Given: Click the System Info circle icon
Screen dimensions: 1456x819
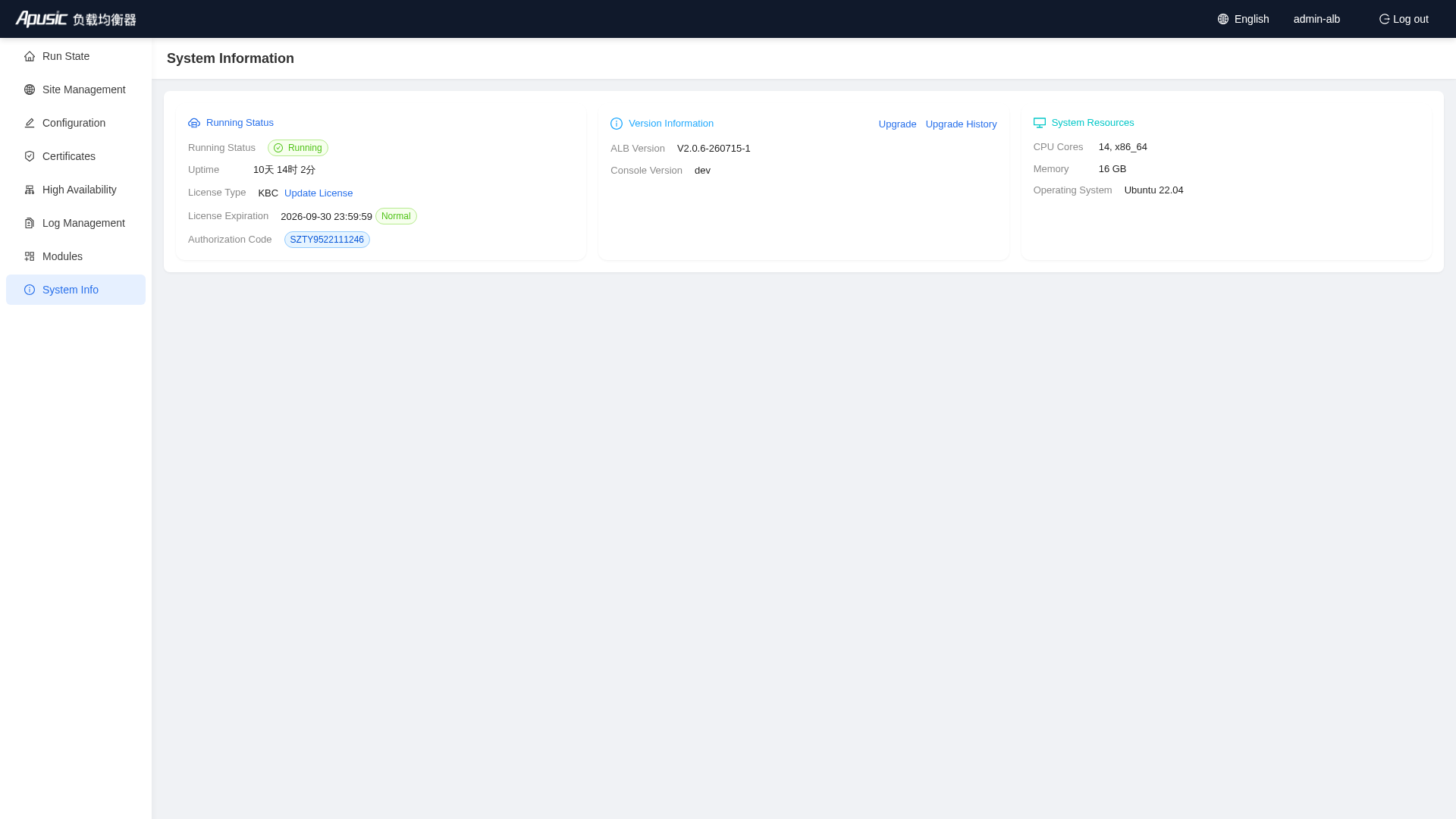Looking at the screenshot, I should [30, 290].
